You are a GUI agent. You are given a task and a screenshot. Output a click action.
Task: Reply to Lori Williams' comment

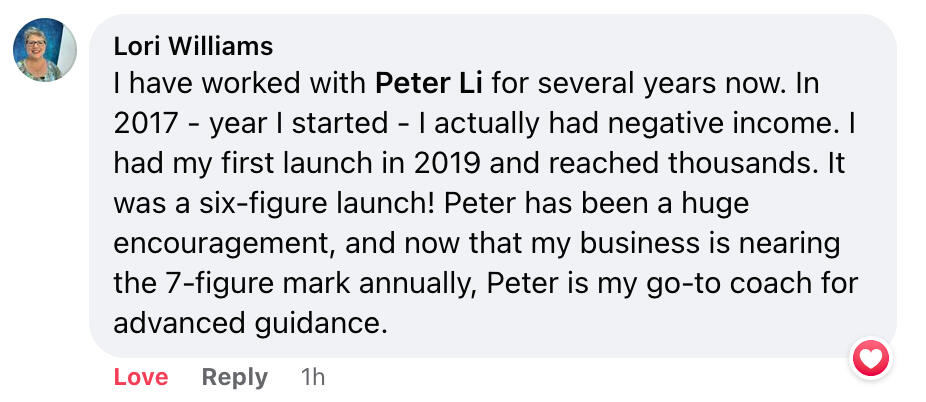(x=234, y=377)
